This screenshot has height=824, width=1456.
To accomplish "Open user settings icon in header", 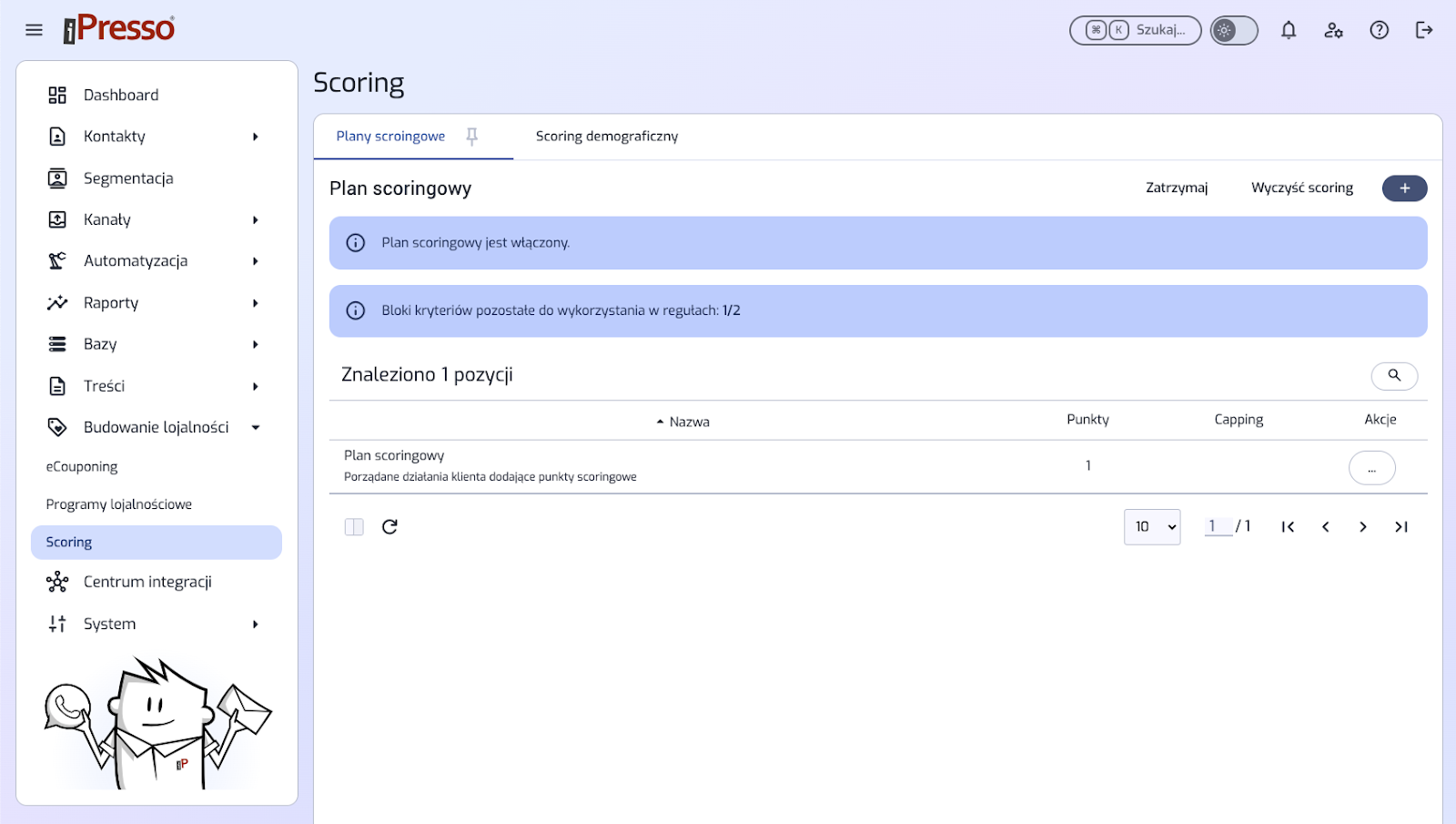I will (1334, 30).
